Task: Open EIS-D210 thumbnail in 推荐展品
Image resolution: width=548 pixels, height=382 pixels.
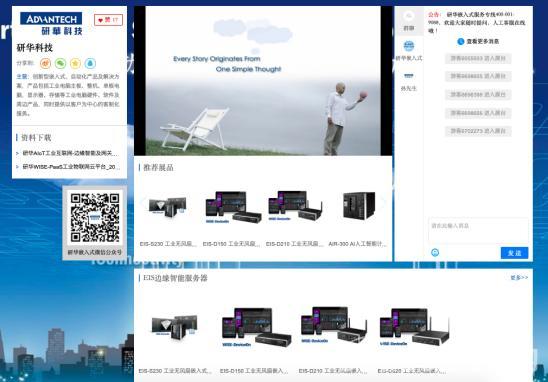Action: 295,206
